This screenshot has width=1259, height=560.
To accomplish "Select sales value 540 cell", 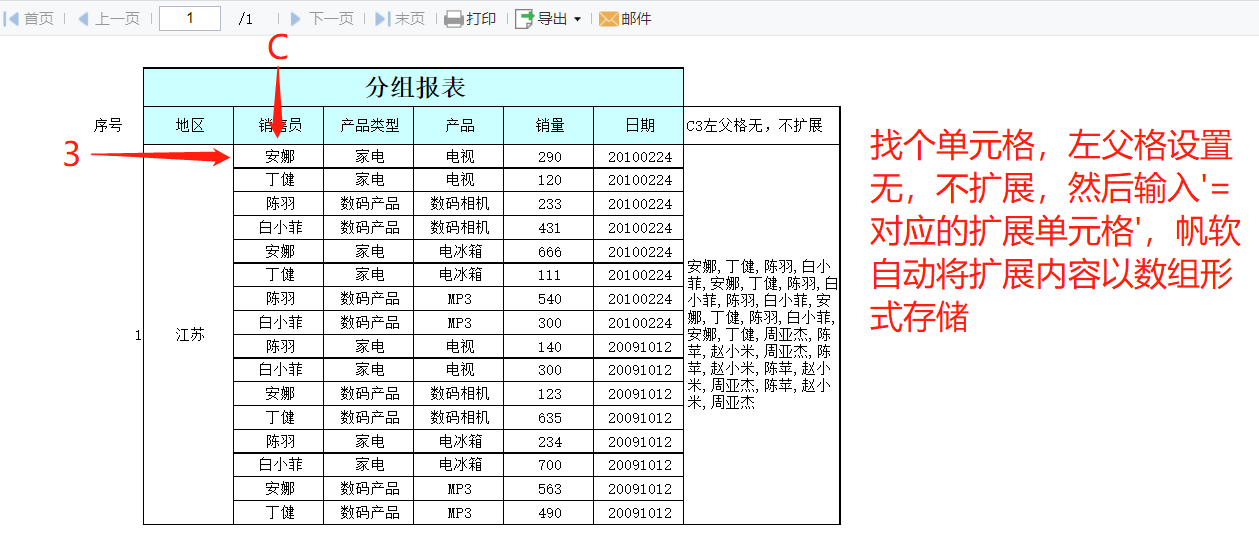I will (x=549, y=299).
